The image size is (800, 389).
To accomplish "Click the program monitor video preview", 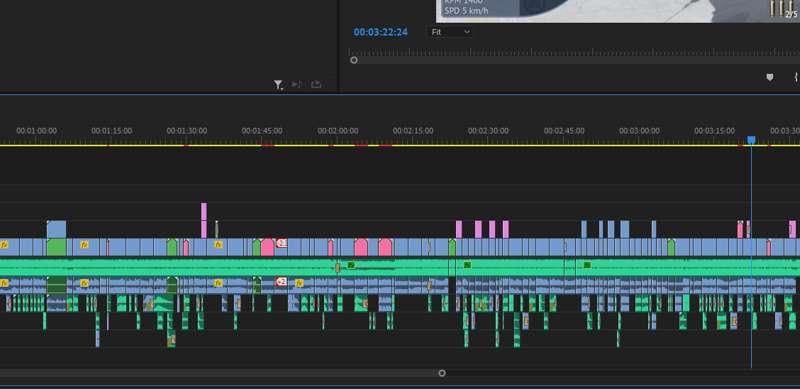I will [x=617, y=11].
